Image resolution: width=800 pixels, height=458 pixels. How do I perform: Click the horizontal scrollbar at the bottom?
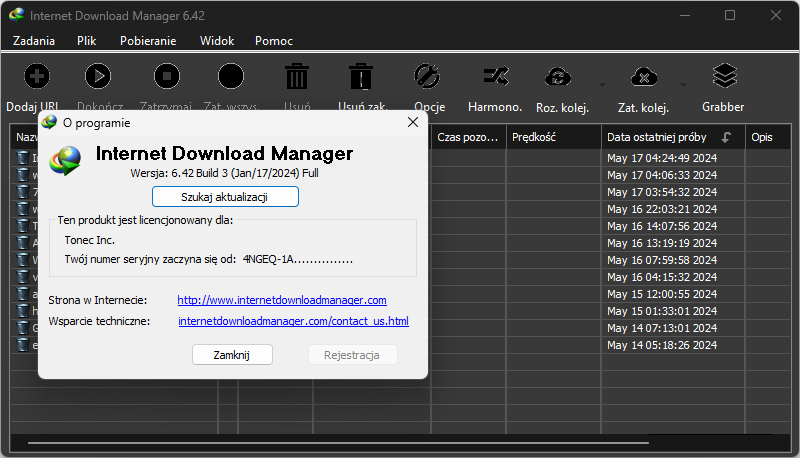point(338,443)
